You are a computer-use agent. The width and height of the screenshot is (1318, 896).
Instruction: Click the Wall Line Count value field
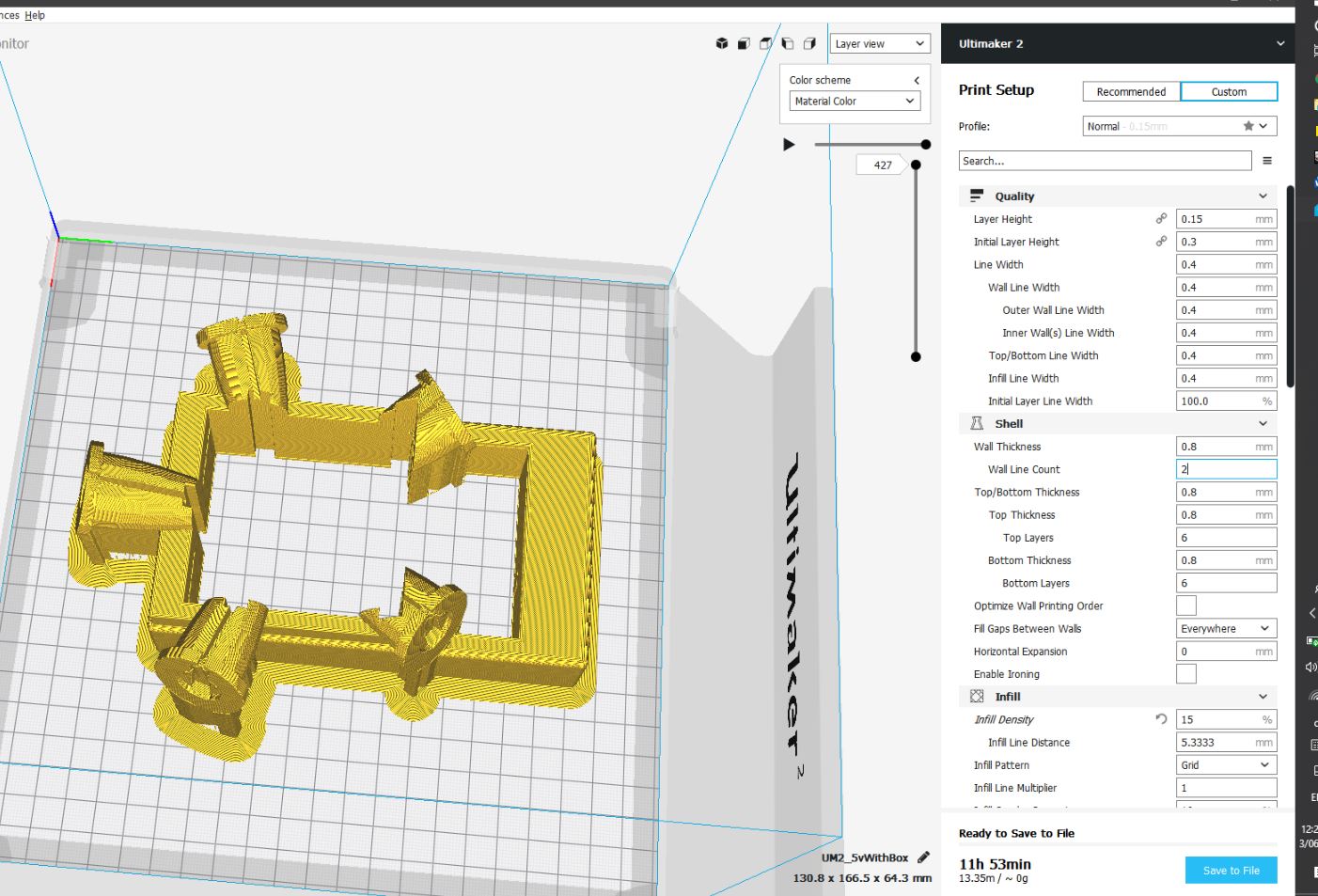point(1226,469)
